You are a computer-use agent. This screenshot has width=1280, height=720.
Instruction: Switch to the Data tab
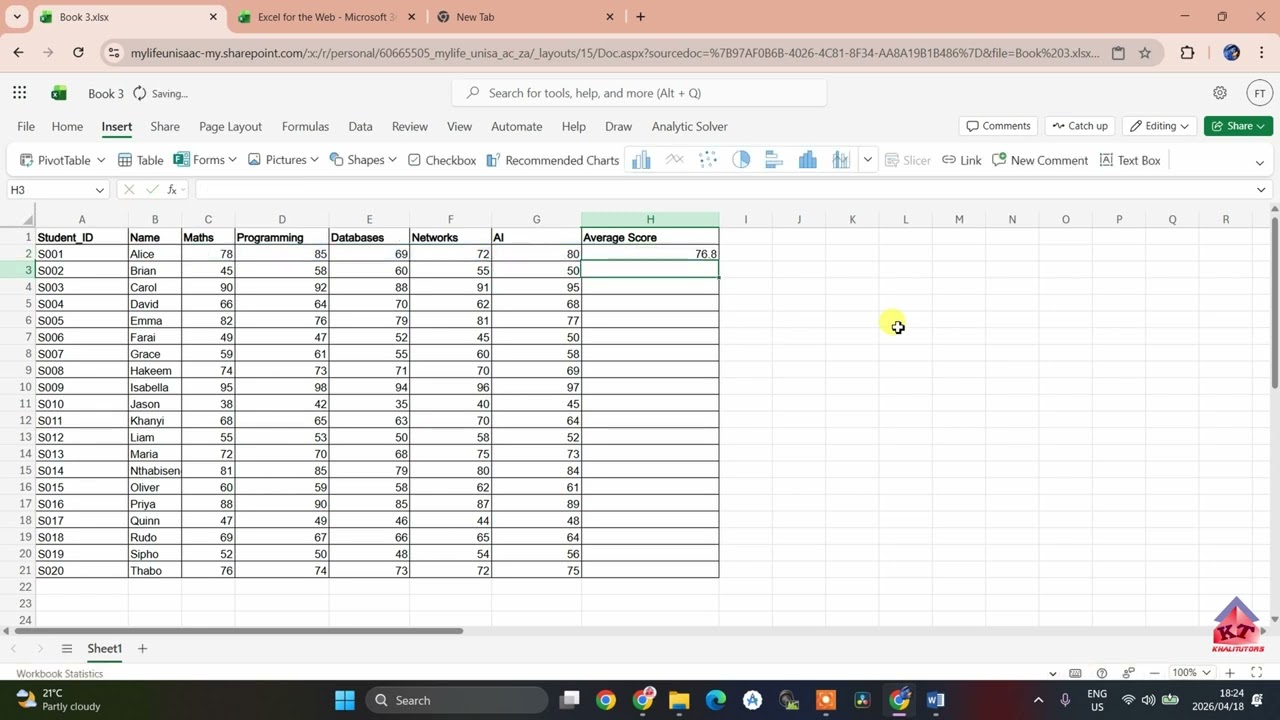point(360,126)
